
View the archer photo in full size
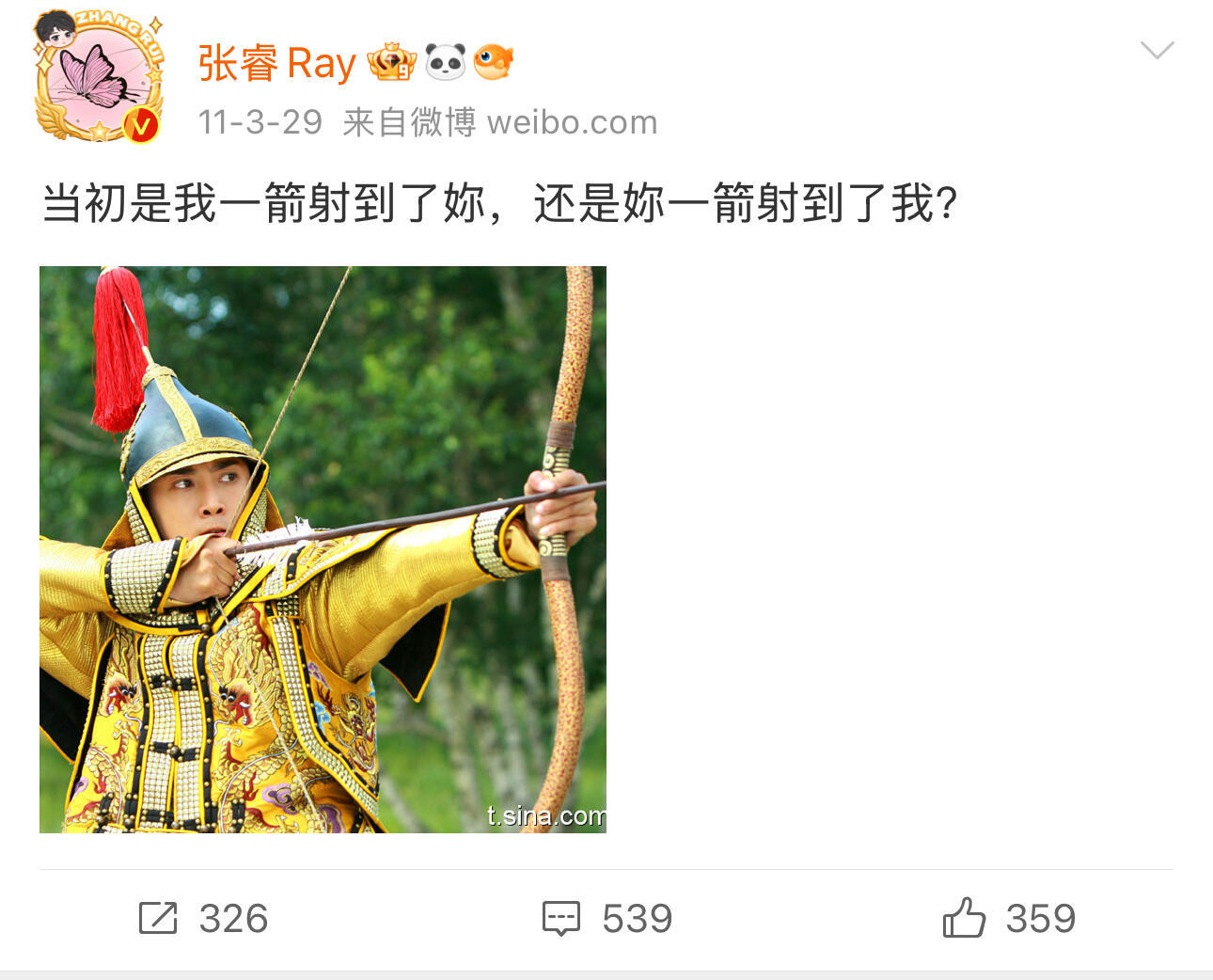coord(323,549)
